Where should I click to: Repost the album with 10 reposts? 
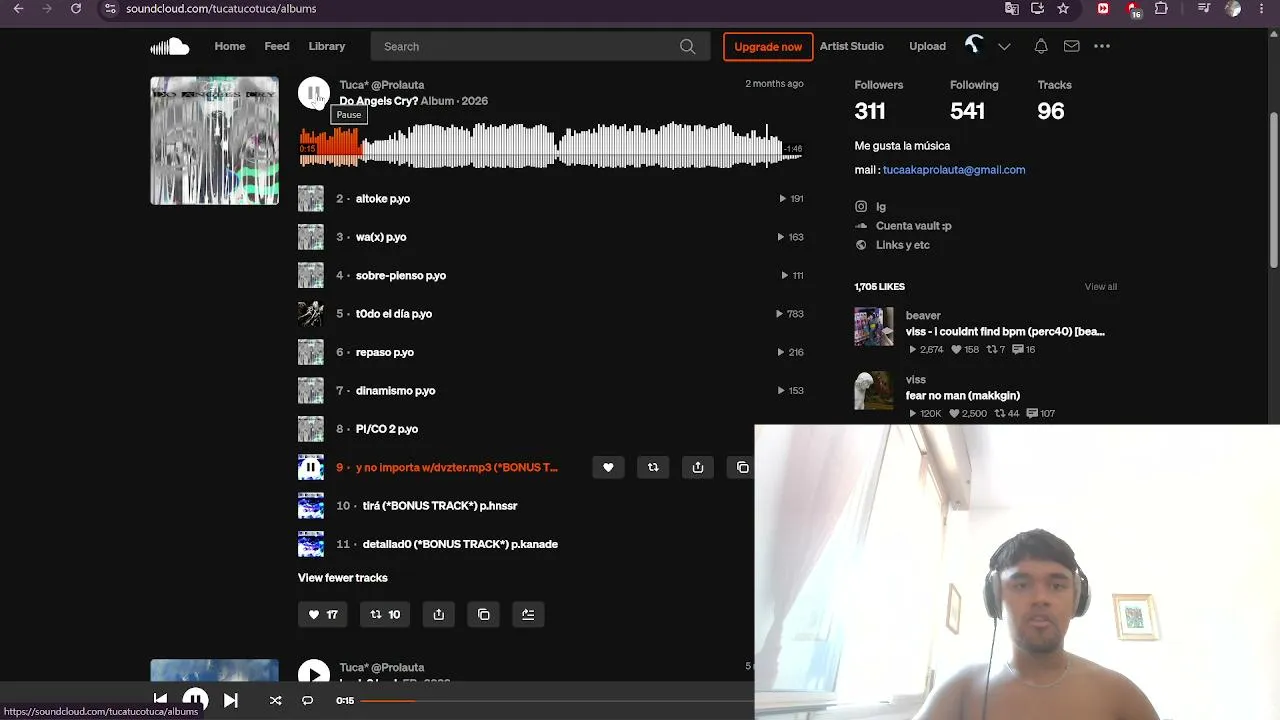coord(385,614)
